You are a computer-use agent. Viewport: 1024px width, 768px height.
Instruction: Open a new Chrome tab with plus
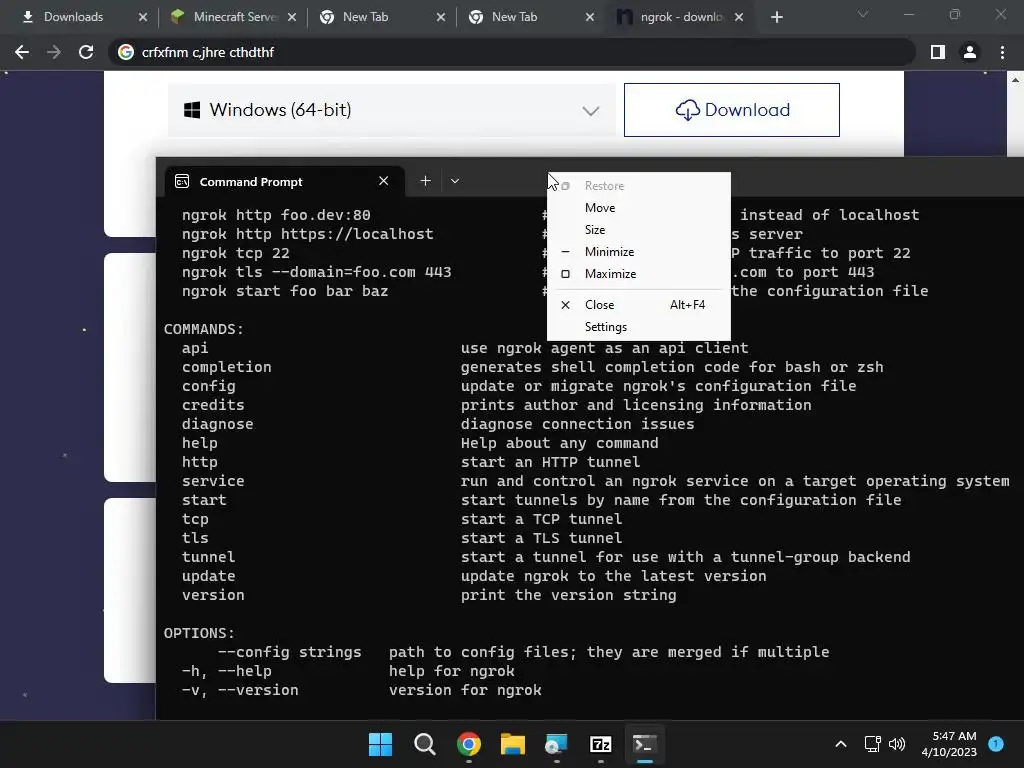[776, 17]
